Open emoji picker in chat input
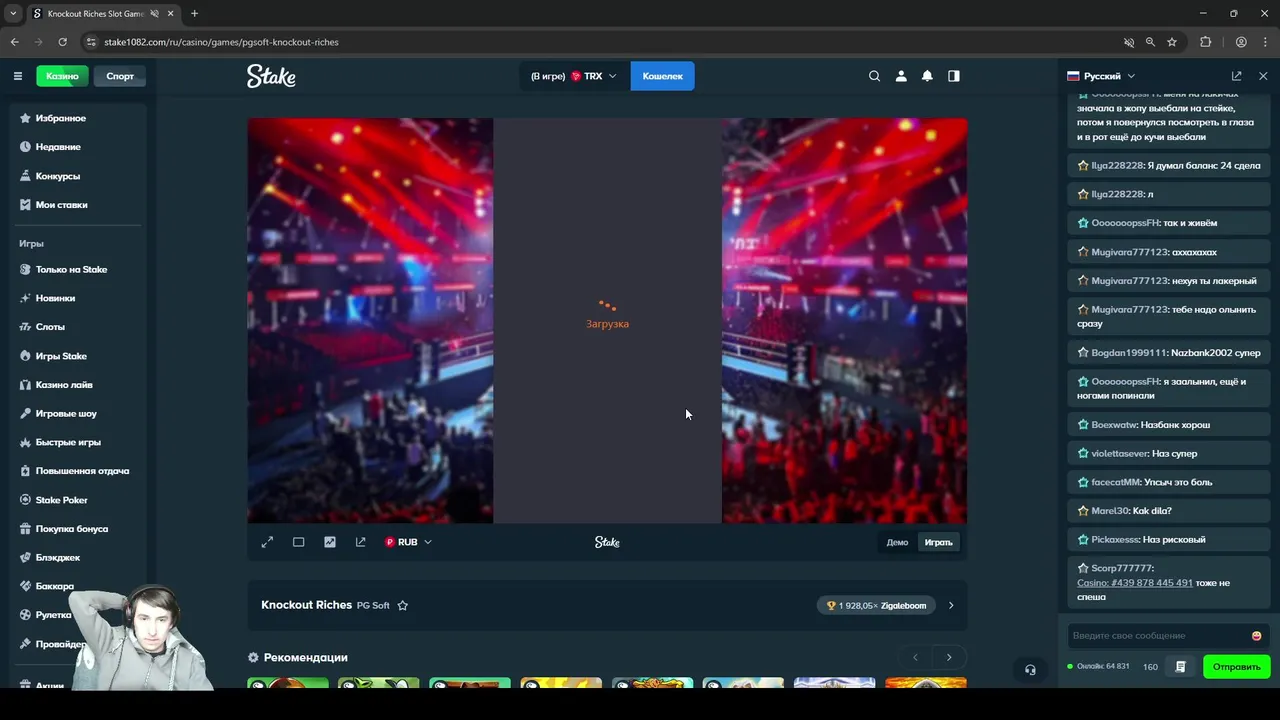 click(1256, 636)
